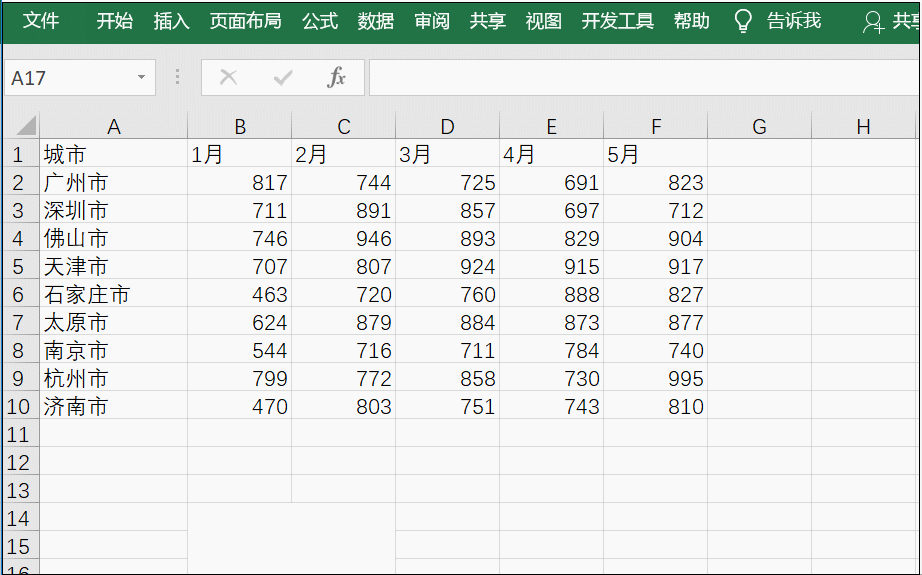
Task: Click the cell containing 杭州市
Action: tap(113, 378)
